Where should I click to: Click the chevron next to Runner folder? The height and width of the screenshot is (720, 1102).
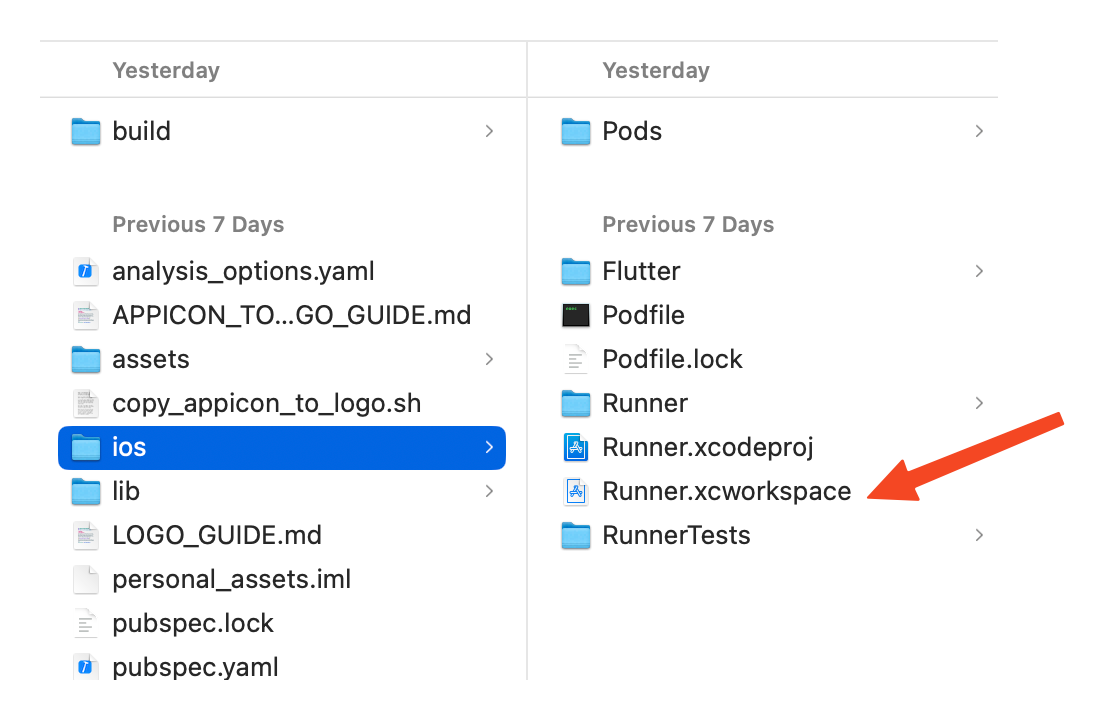click(x=979, y=403)
